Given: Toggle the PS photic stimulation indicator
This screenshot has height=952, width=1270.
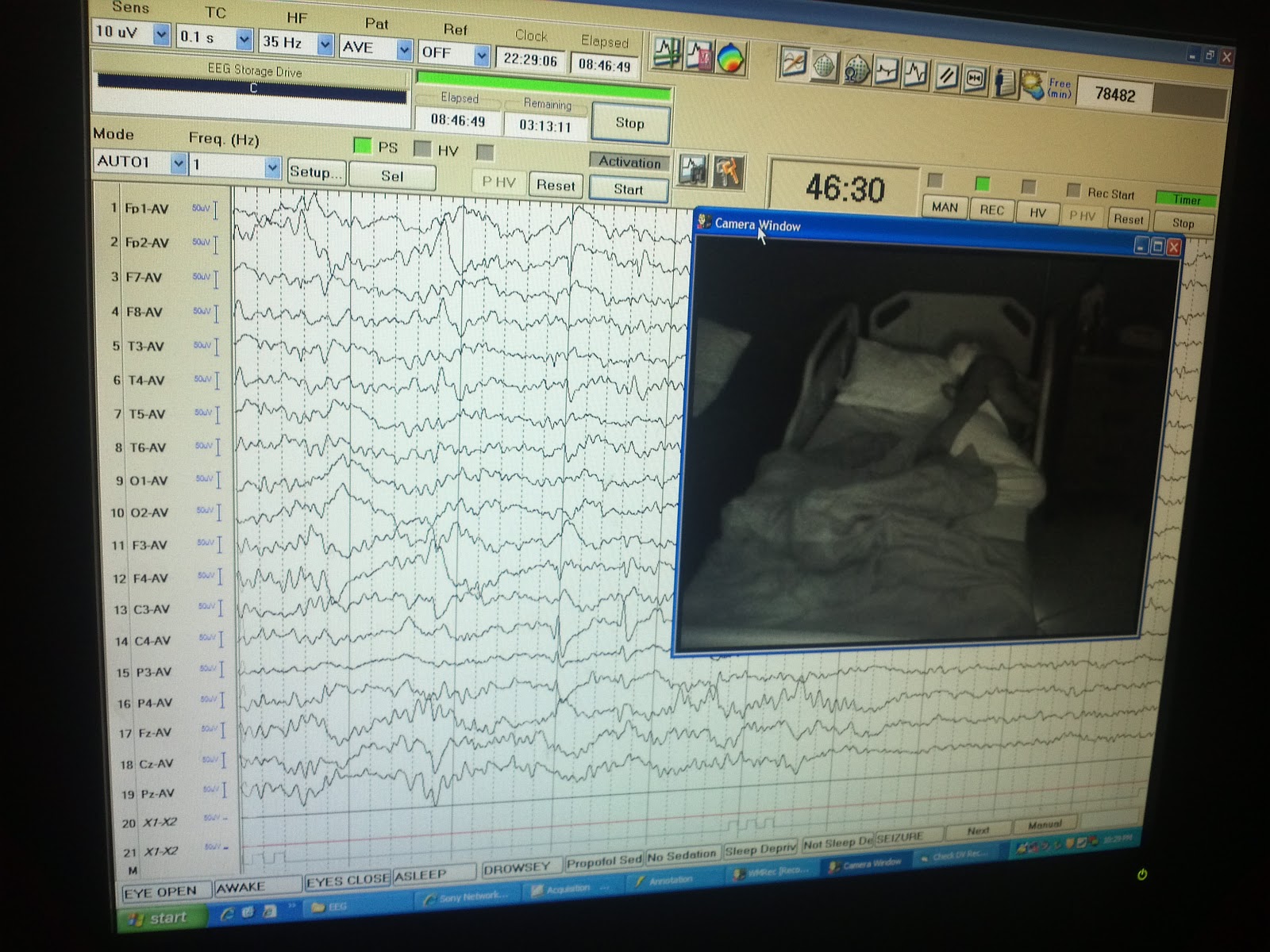Looking at the screenshot, I should [x=362, y=146].
